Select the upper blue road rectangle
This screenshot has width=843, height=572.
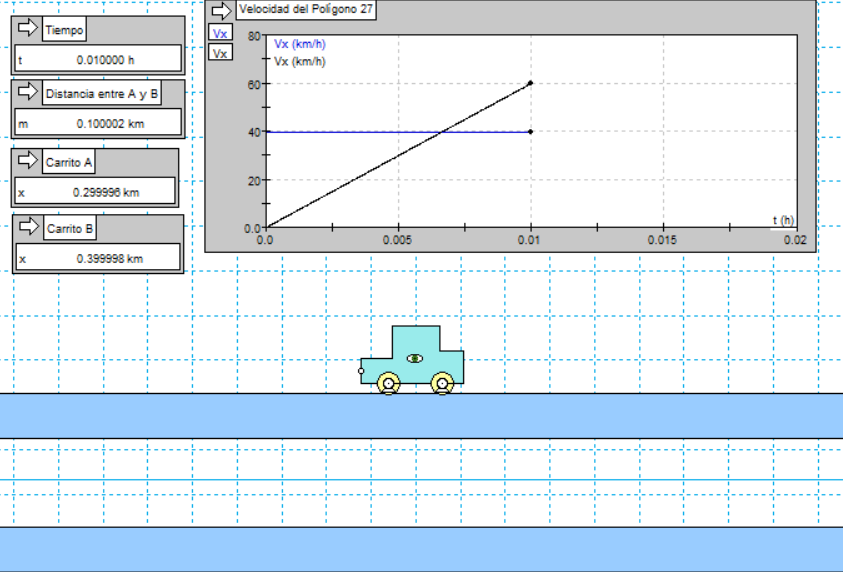[421, 416]
